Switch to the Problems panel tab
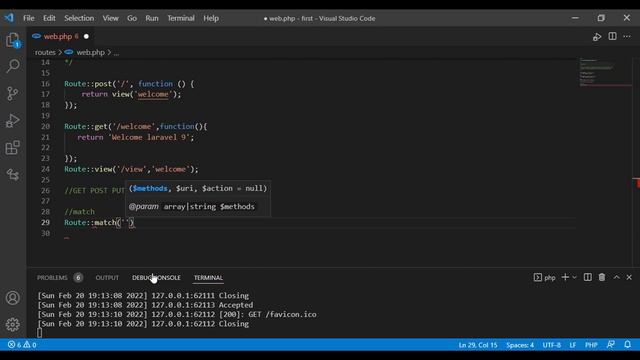The width and height of the screenshot is (640, 360). [x=52, y=278]
